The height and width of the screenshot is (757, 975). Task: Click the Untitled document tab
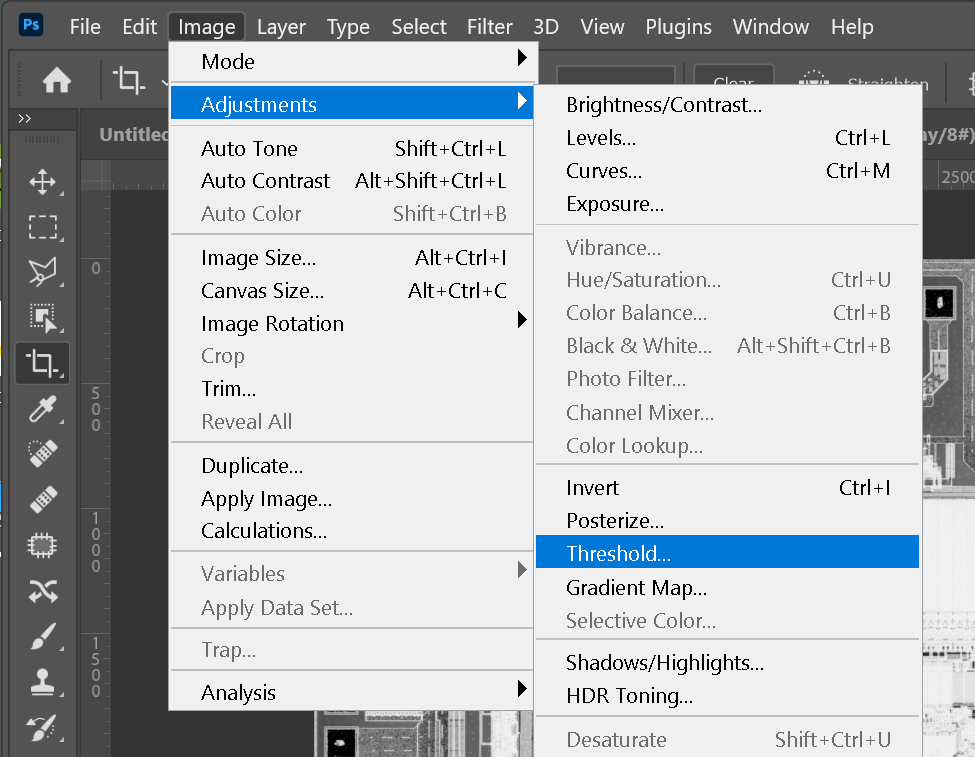[x=134, y=134]
